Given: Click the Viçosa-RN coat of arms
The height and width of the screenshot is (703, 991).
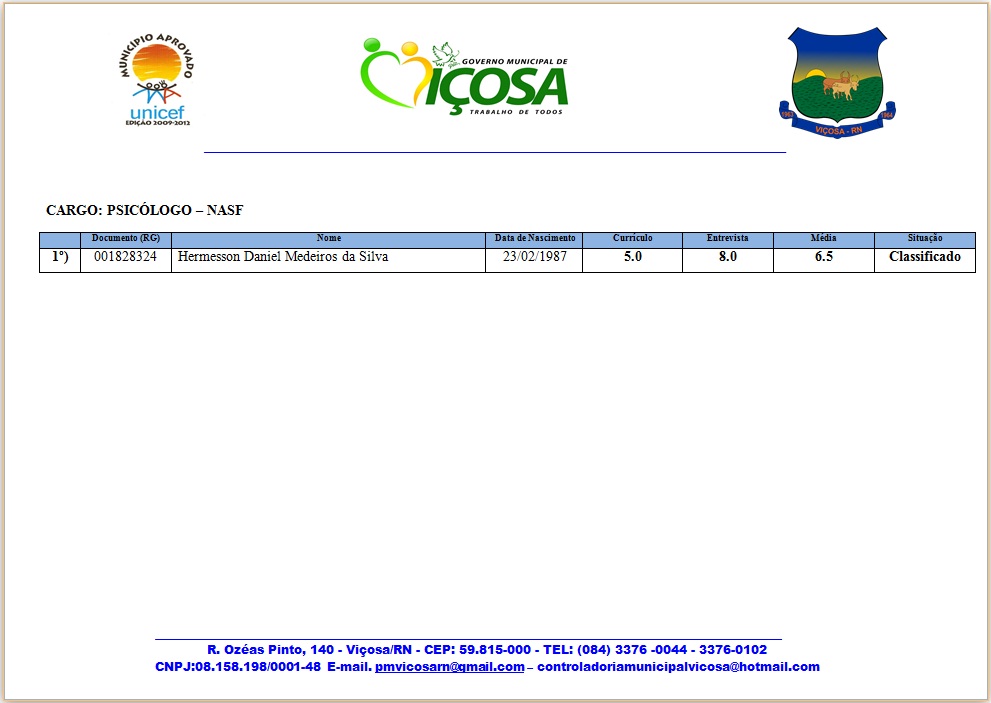Looking at the screenshot, I should coord(837,82).
